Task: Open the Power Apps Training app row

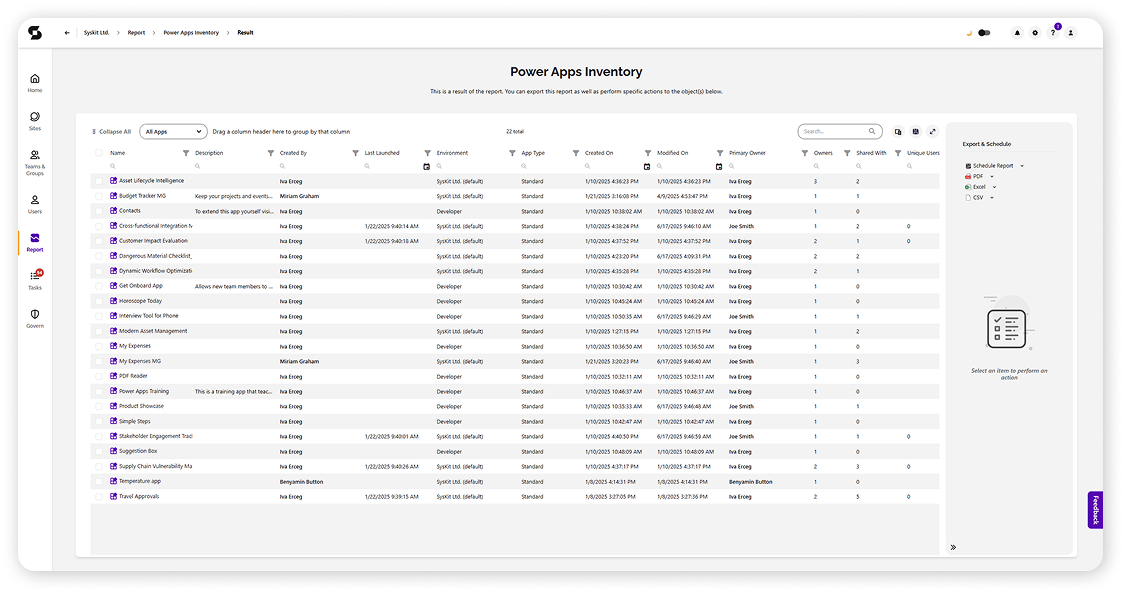Action: [514, 392]
